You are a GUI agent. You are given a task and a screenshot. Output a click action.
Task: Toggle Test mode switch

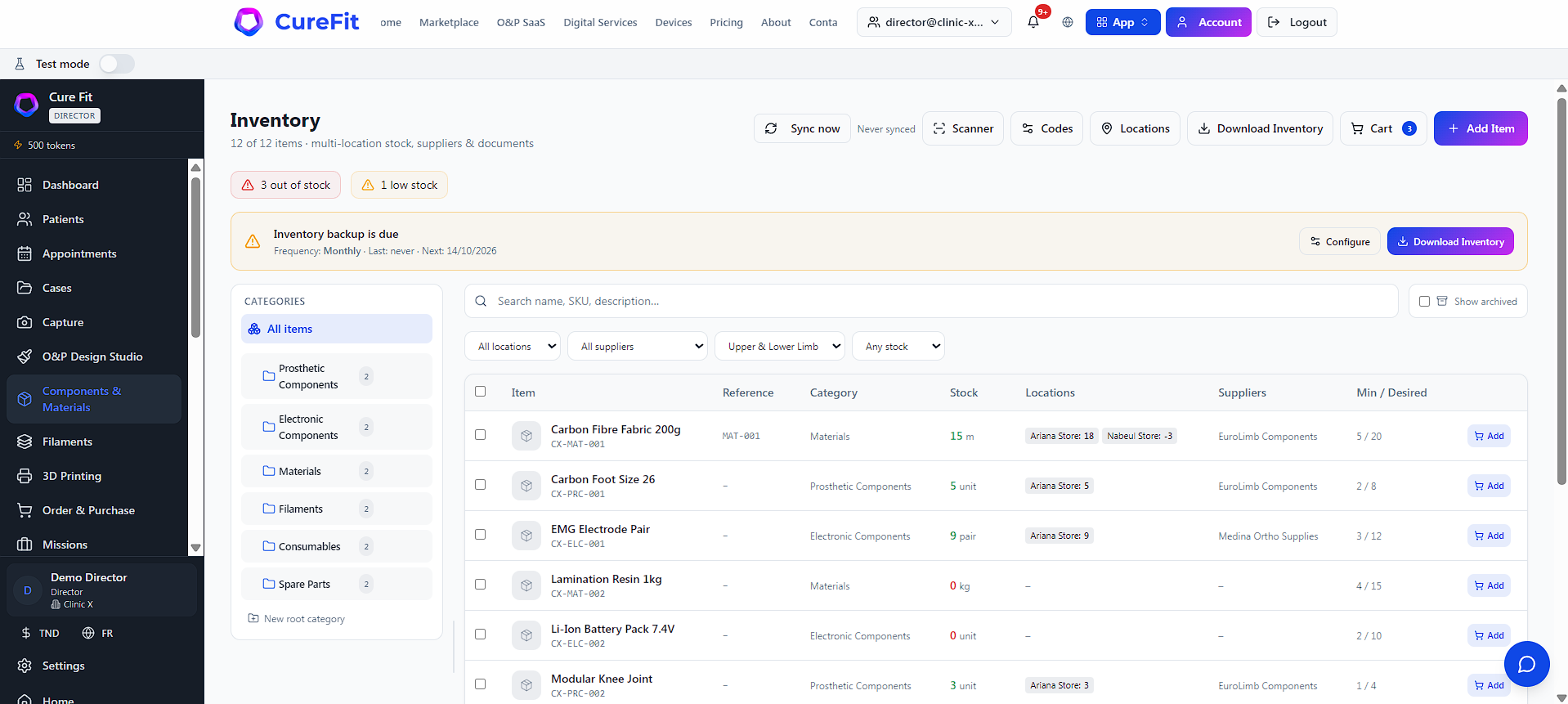point(117,64)
